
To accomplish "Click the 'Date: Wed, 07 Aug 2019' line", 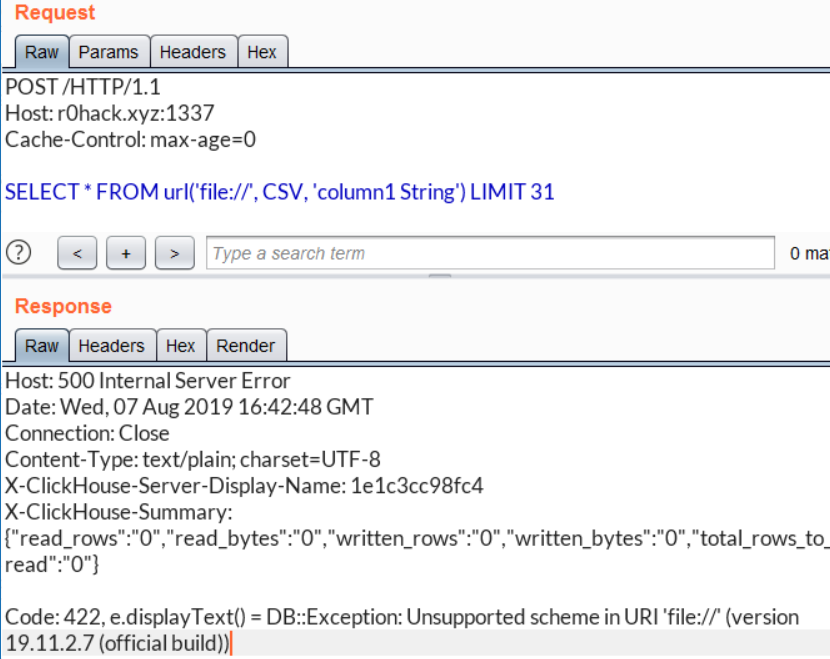I will 189,407.
